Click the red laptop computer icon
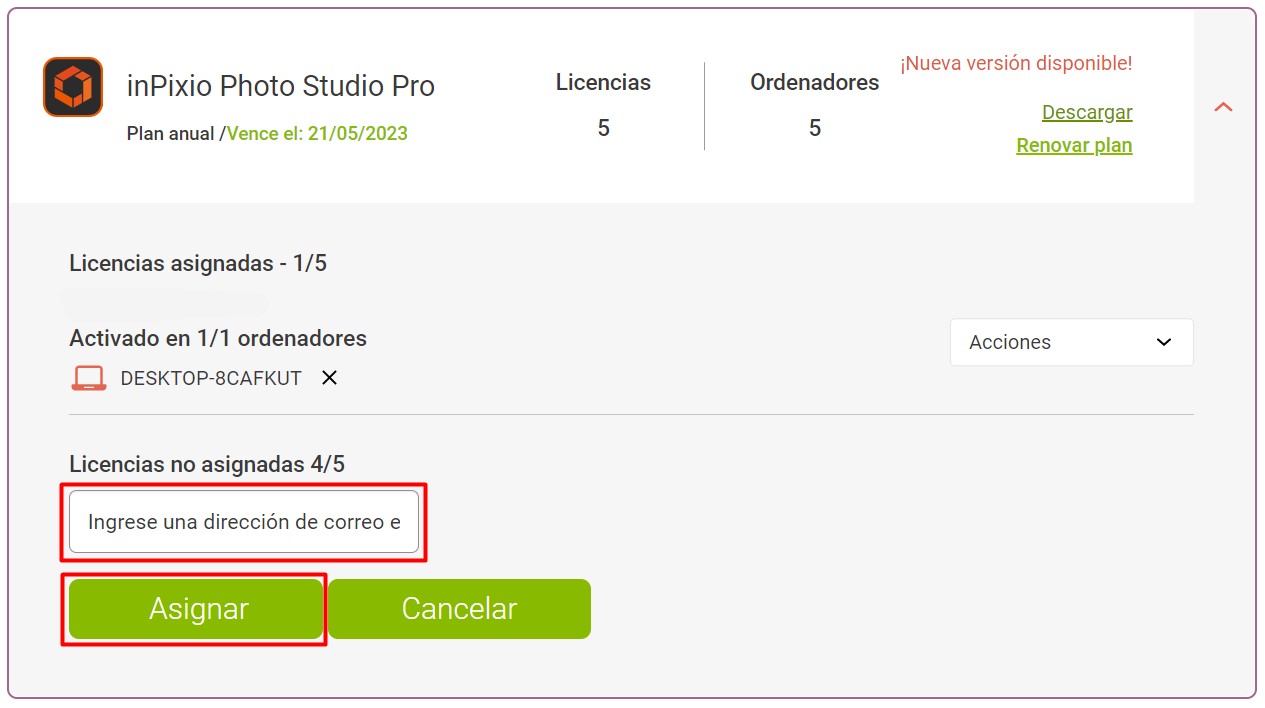The height and width of the screenshot is (708, 1265). pyautogui.click(x=89, y=378)
